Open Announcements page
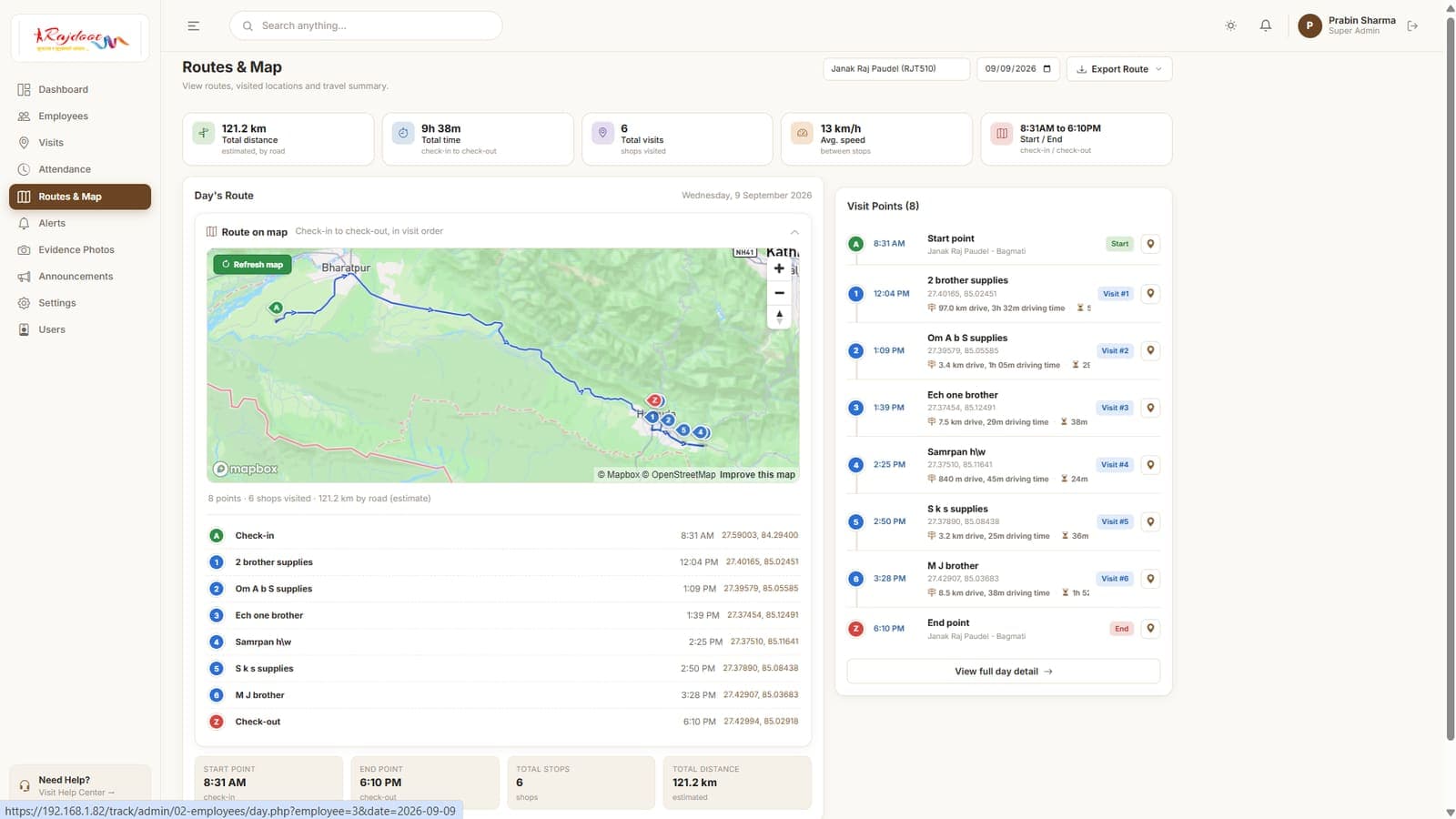Image resolution: width=1456 pixels, height=819 pixels. point(80,277)
